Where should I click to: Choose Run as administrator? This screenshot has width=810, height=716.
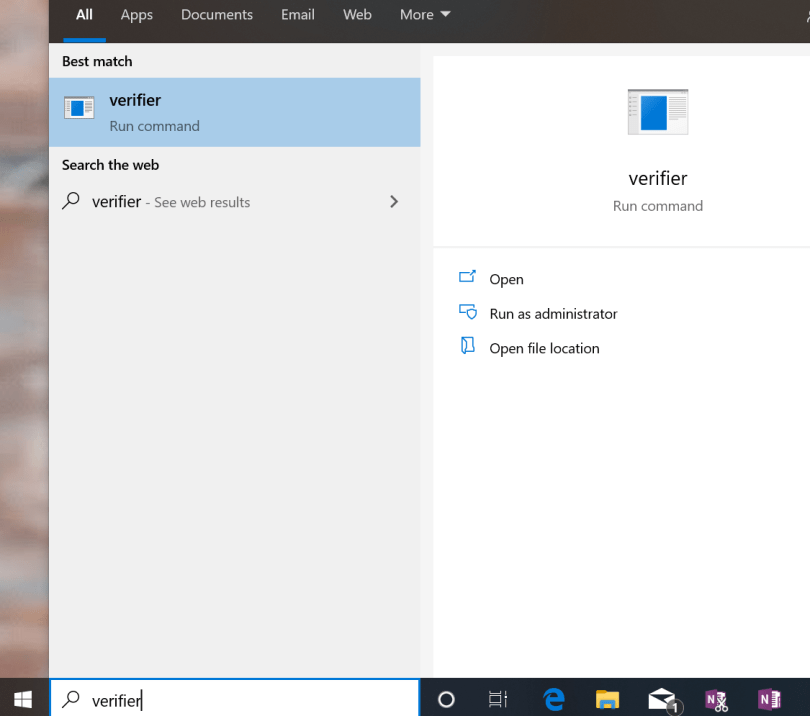pos(553,314)
